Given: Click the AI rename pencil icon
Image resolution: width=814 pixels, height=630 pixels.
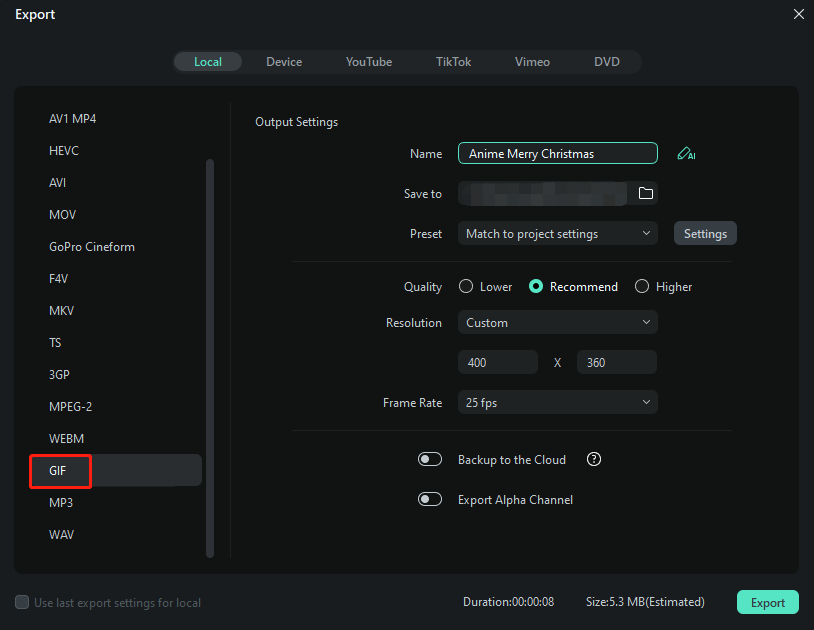Looking at the screenshot, I should (x=686, y=154).
